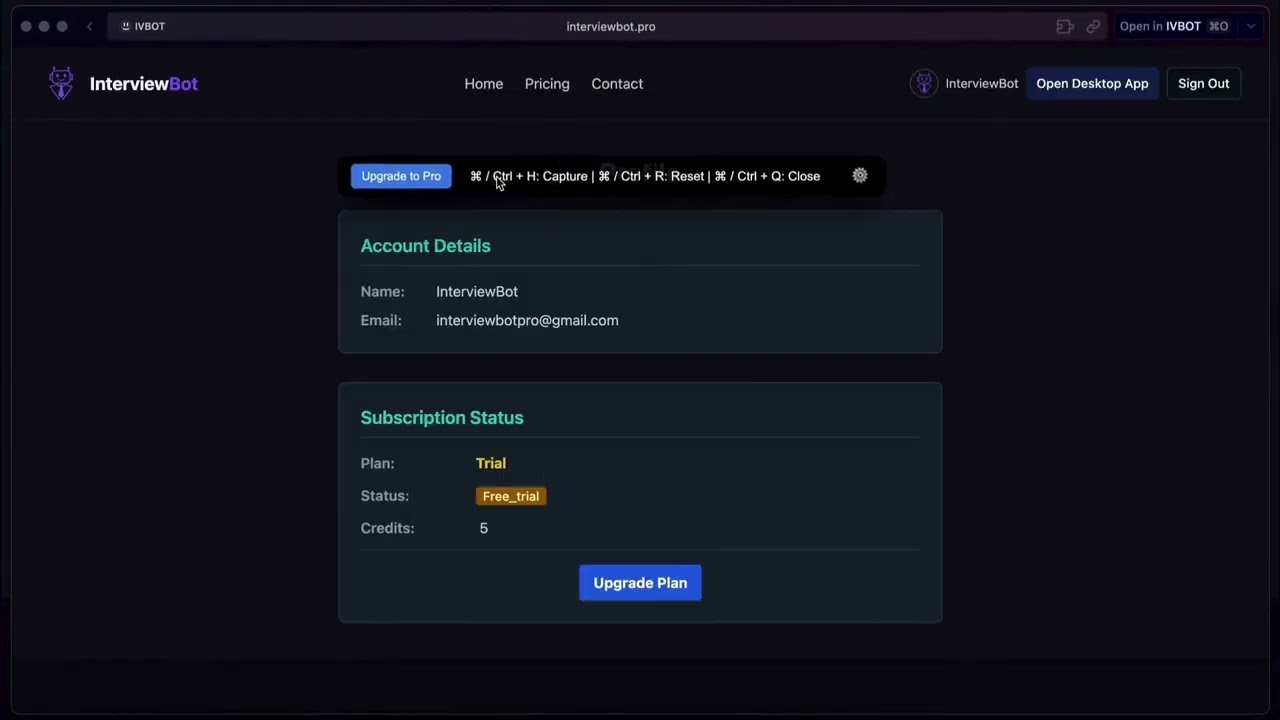The width and height of the screenshot is (1280, 720).
Task: Click the Upgrade Plan button
Action: [640, 583]
